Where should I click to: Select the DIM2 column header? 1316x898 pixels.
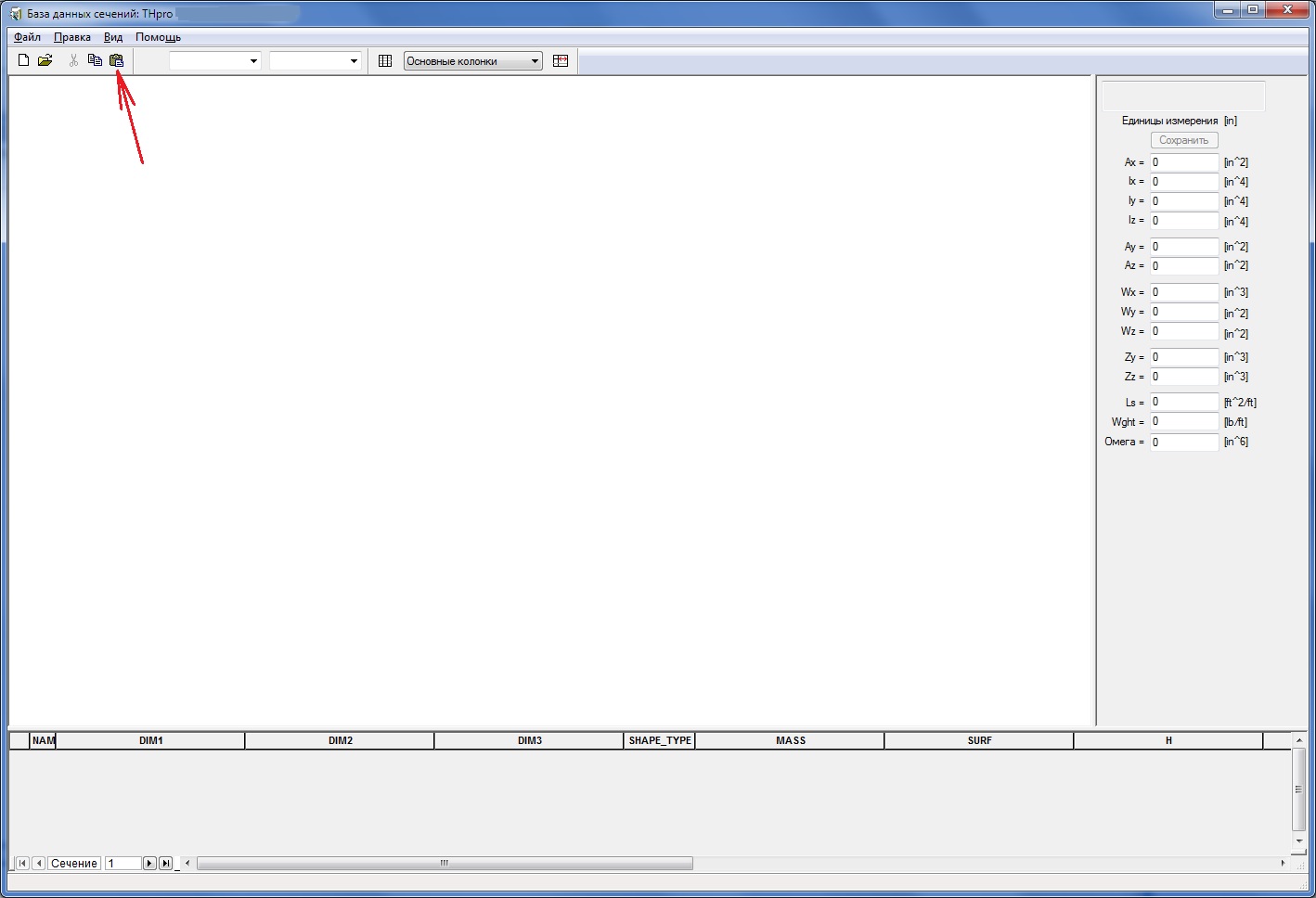coord(341,740)
